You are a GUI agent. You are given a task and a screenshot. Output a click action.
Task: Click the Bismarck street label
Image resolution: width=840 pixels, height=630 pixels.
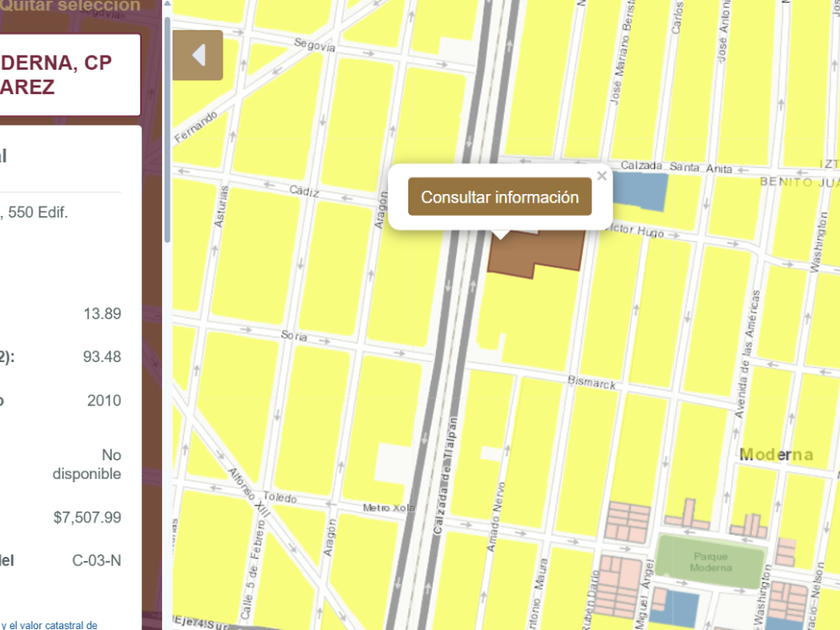click(x=591, y=383)
